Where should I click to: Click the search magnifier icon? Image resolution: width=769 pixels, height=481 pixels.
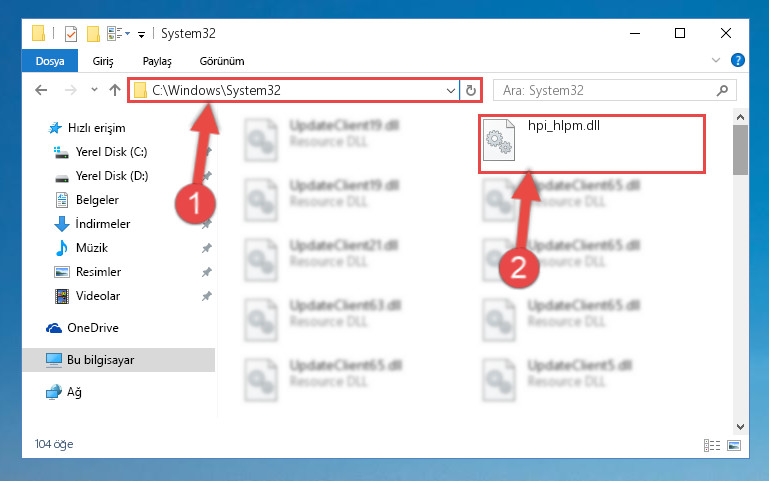pyautogui.click(x=722, y=90)
